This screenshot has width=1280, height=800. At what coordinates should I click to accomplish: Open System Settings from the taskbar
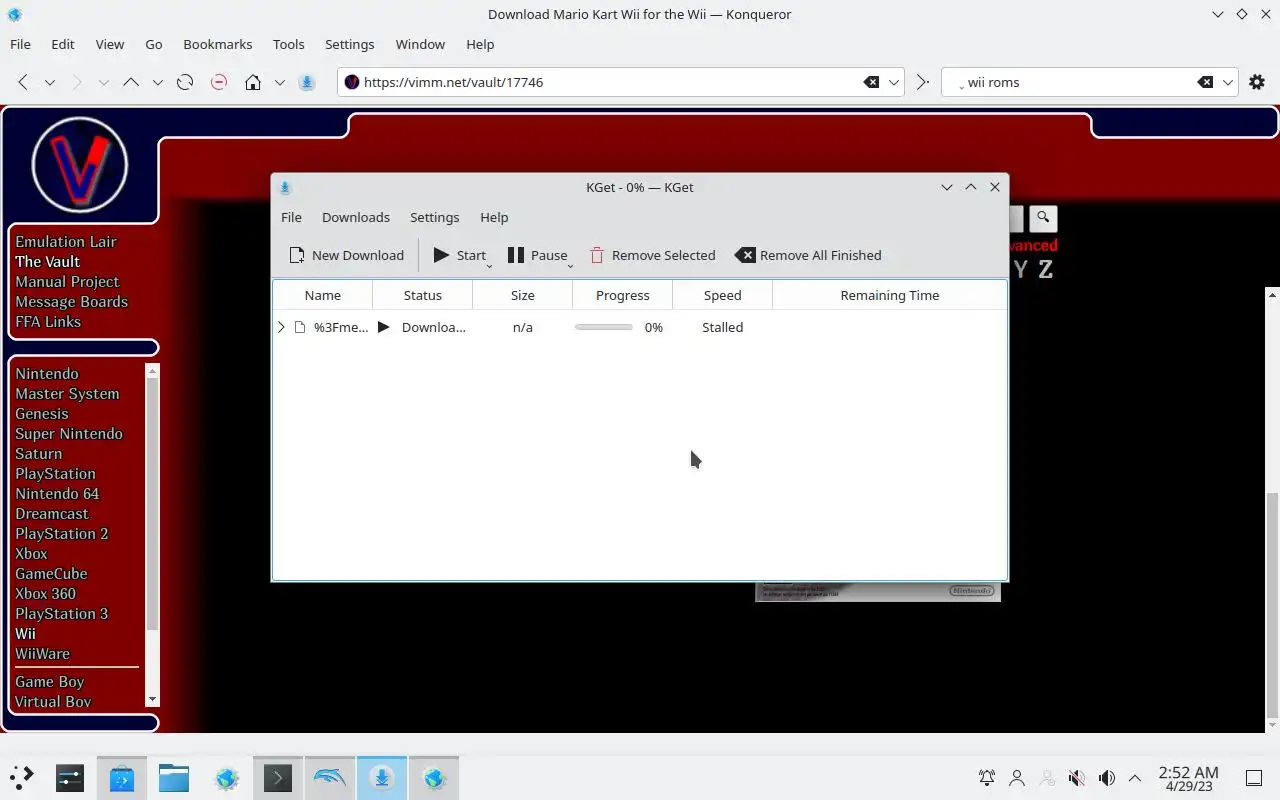(70, 777)
